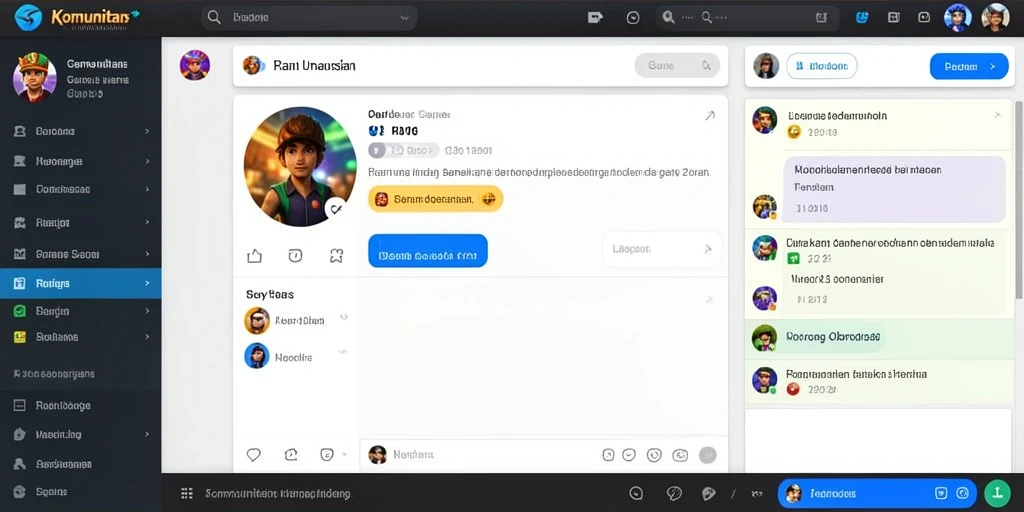Click the tag-shaped icon in the bottom bar
The width and height of the screenshot is (1024, 512).
[709, 494]
